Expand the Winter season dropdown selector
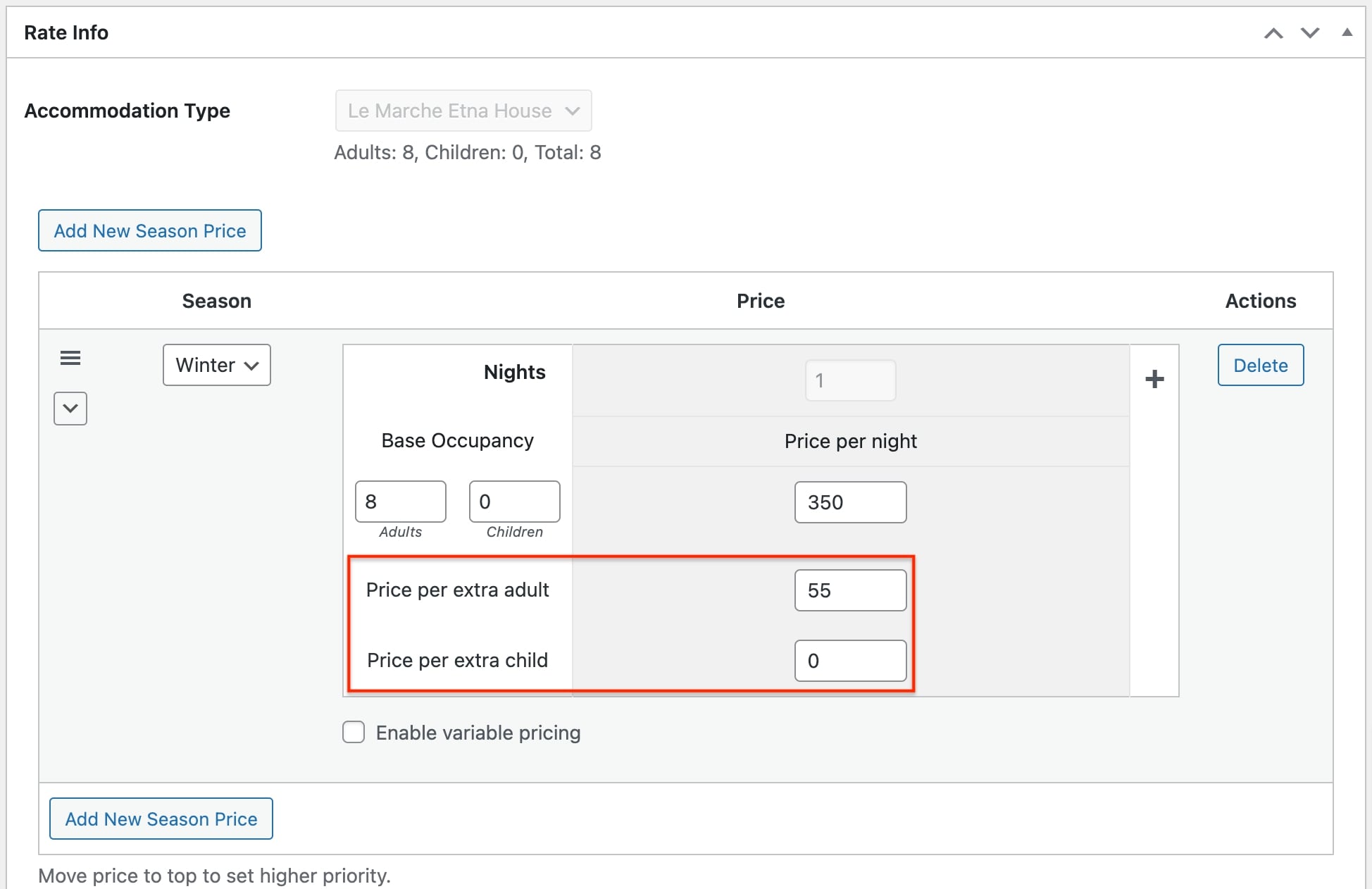This screenshot has height=889, width=1372. (216, 364)
